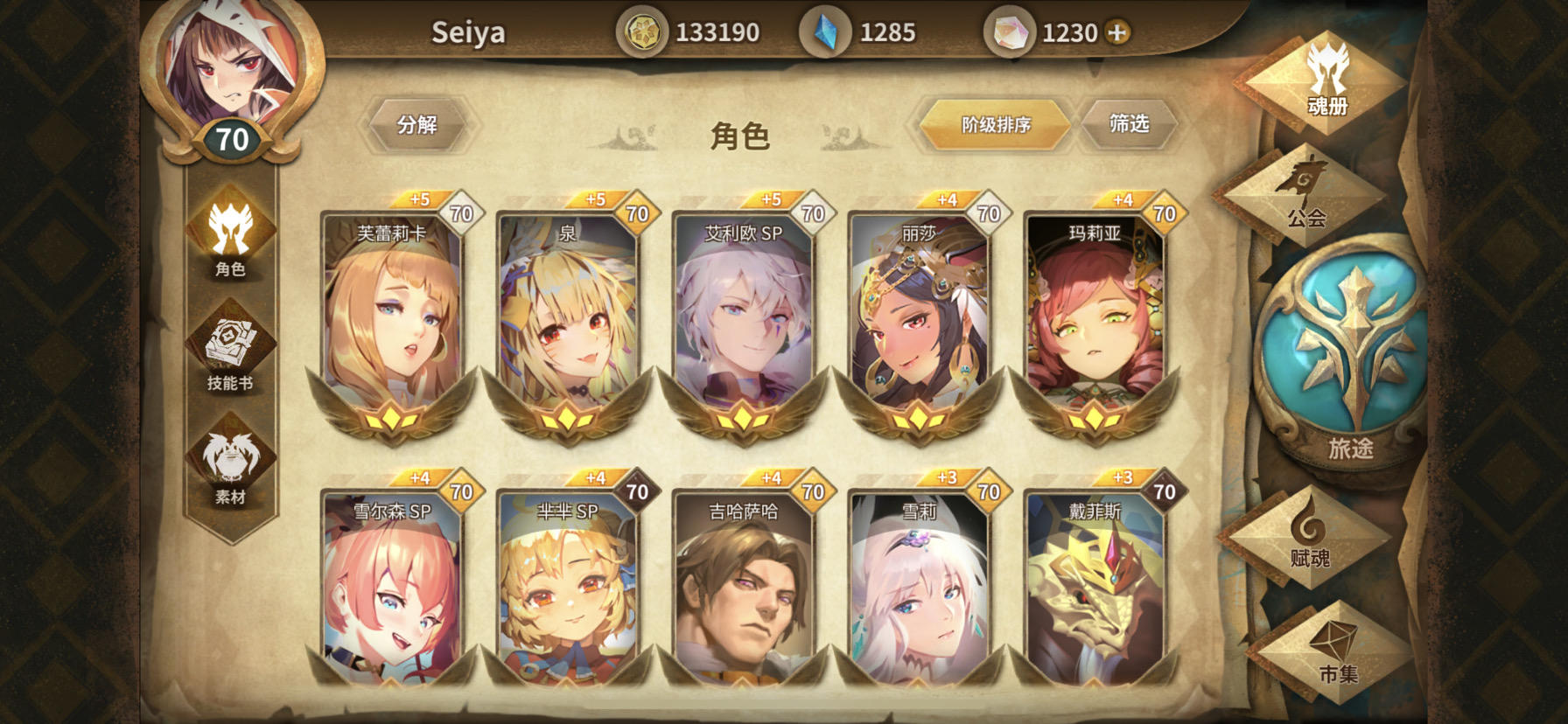Select the 芙蕾莉卡 character card
This screenshot has height=724, width=1568.
pos(392,319)
